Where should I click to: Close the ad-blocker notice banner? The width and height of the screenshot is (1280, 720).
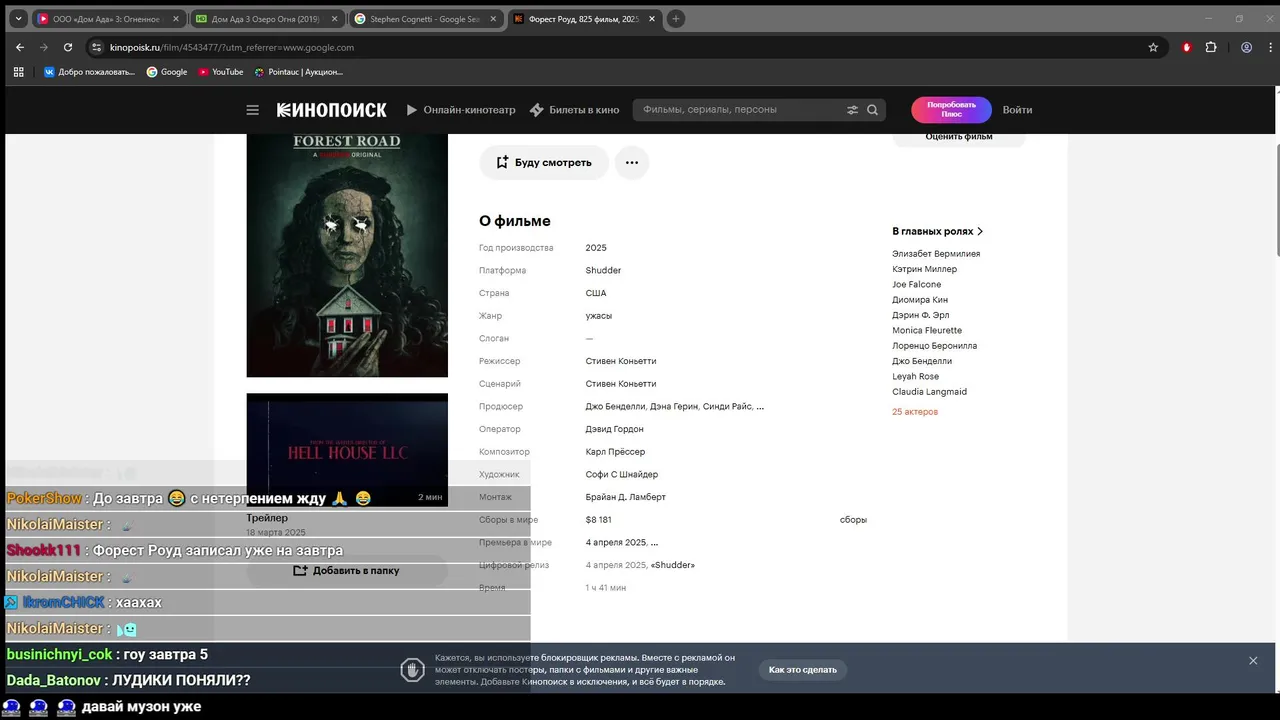coord(1253,661)
